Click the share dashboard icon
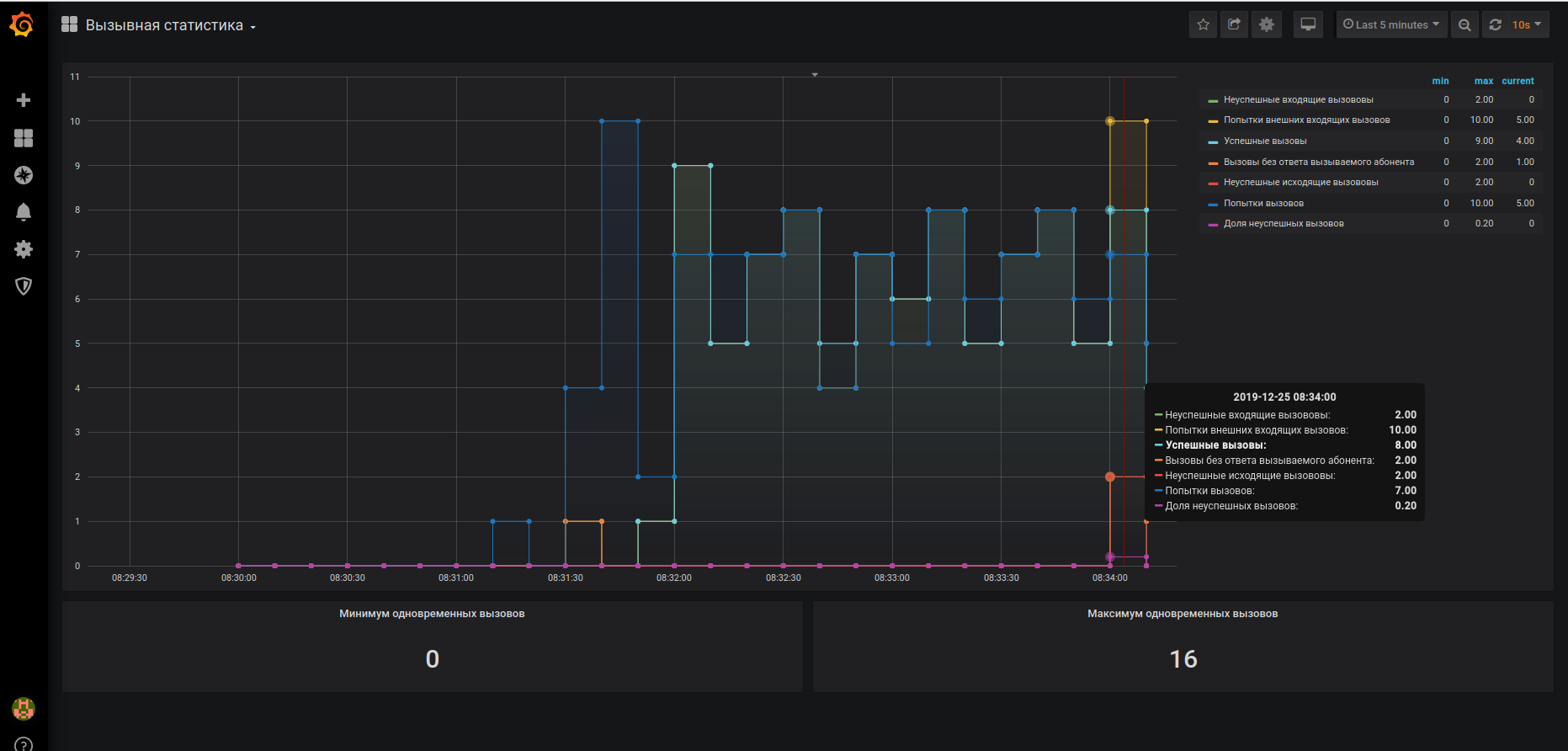The height and width of the screenshot is (751, 1568). click(x=1235, y=24)
